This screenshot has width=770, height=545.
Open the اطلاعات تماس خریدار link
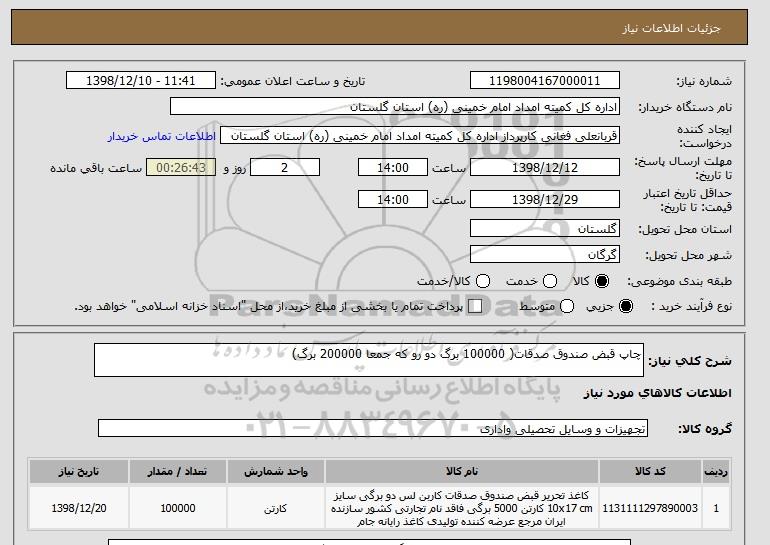[162, 136]
